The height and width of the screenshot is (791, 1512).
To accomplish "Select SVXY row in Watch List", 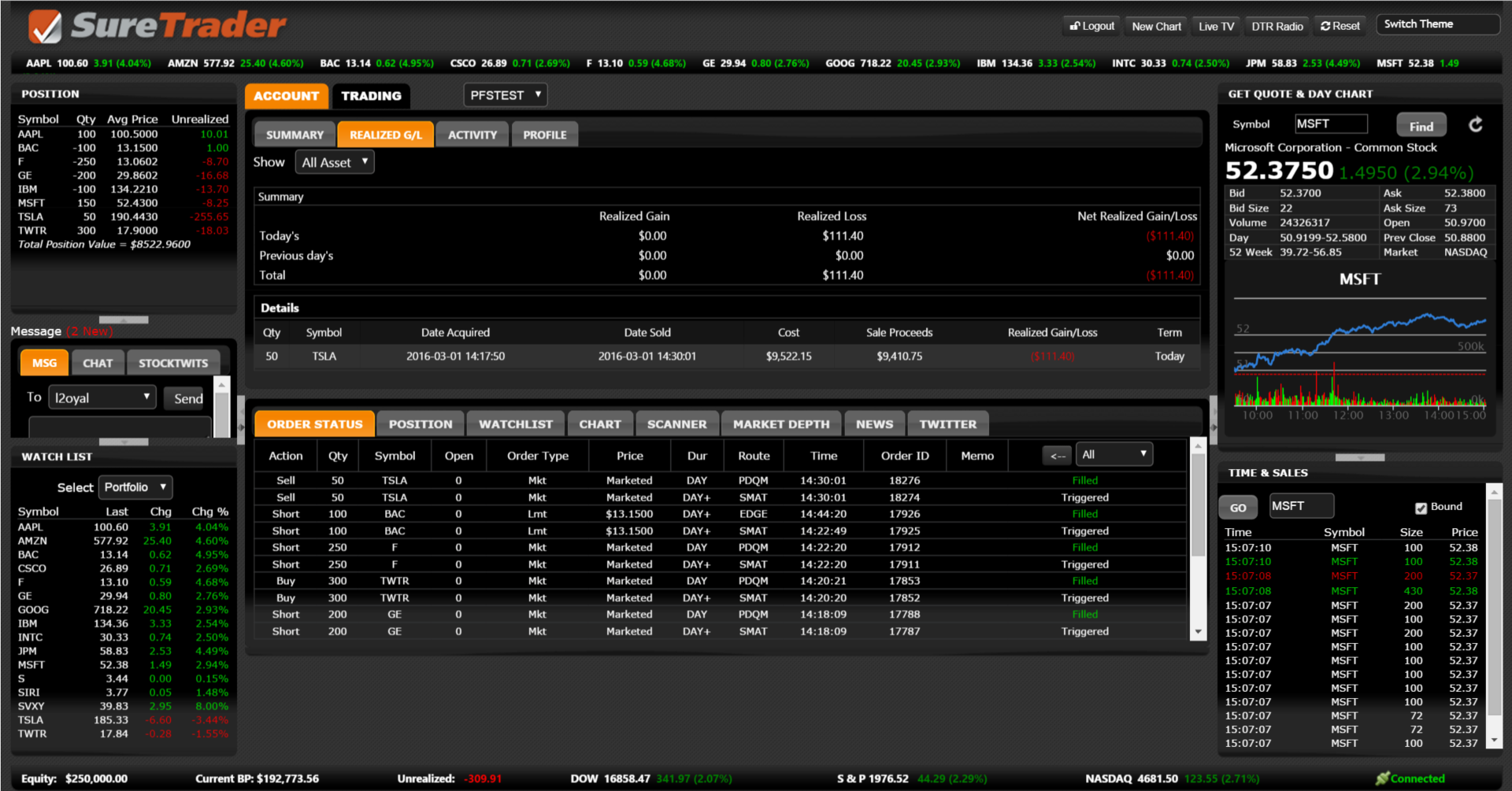I will pos(123,706).
